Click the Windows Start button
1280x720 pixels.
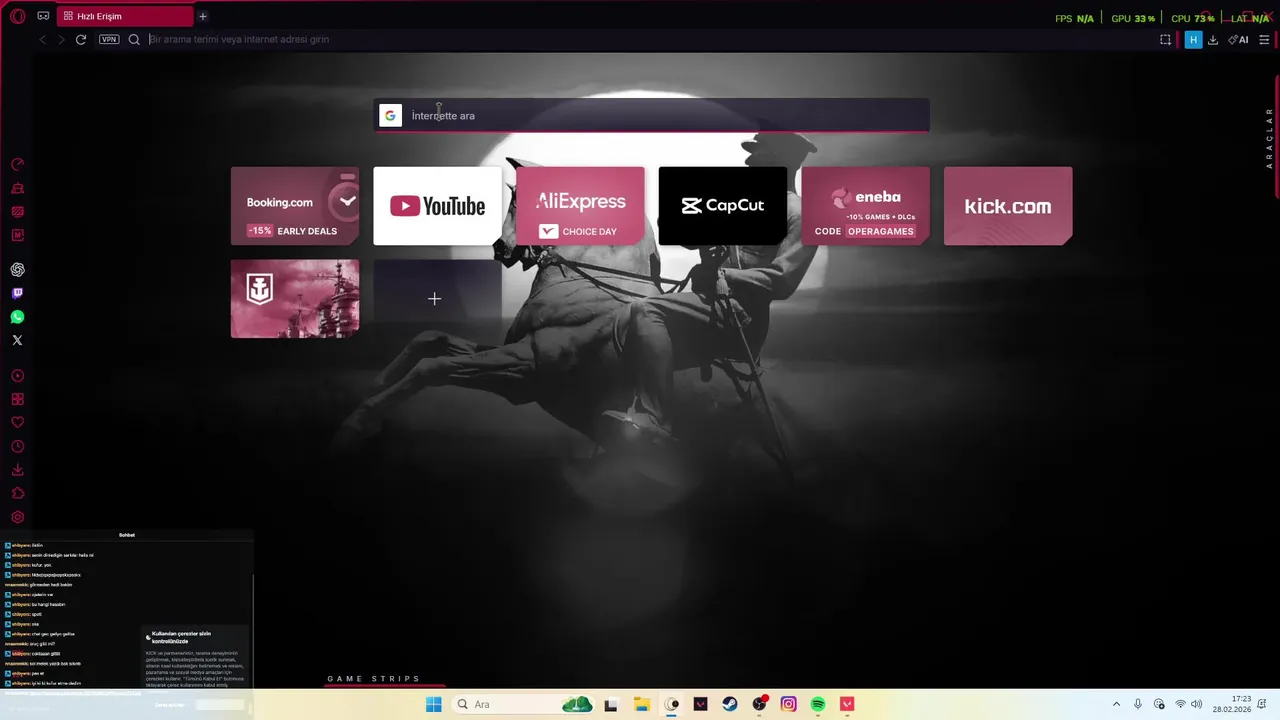pos(433,704)
